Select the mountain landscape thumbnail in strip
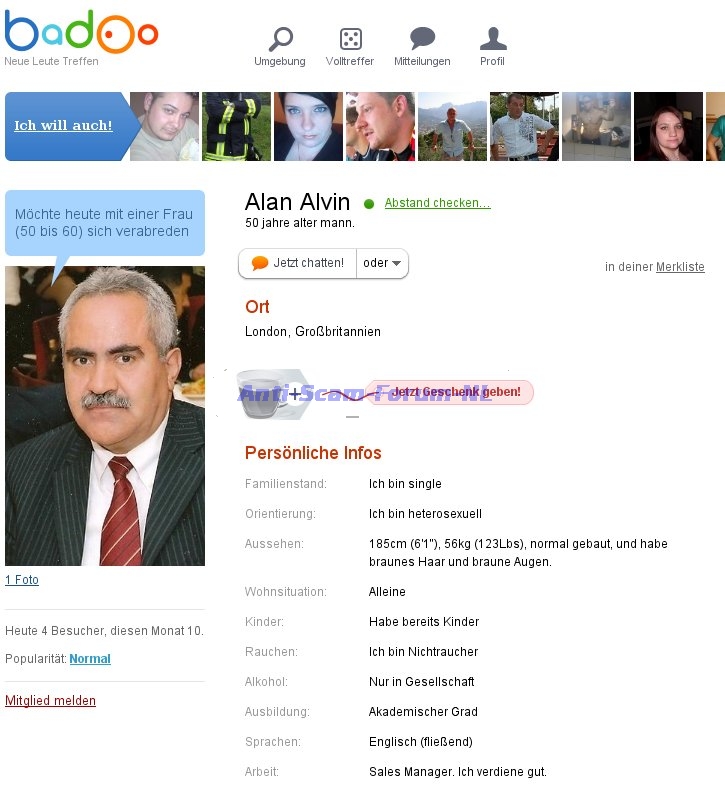This screenshot has width=725, height=785. [x=452, y=126]
